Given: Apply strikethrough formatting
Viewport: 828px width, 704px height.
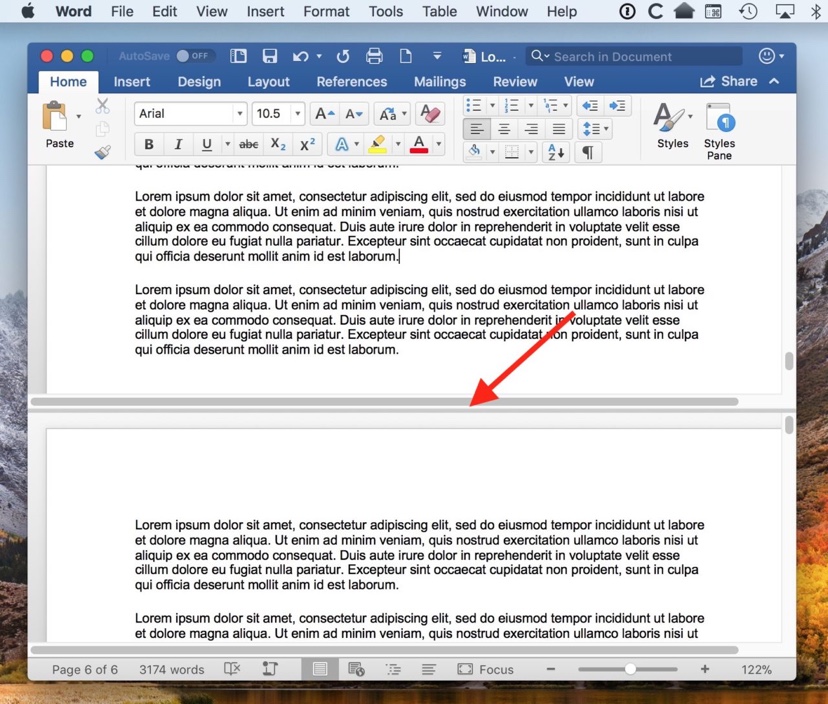Looking at the screenshot, I should click(x=249, y=144).
